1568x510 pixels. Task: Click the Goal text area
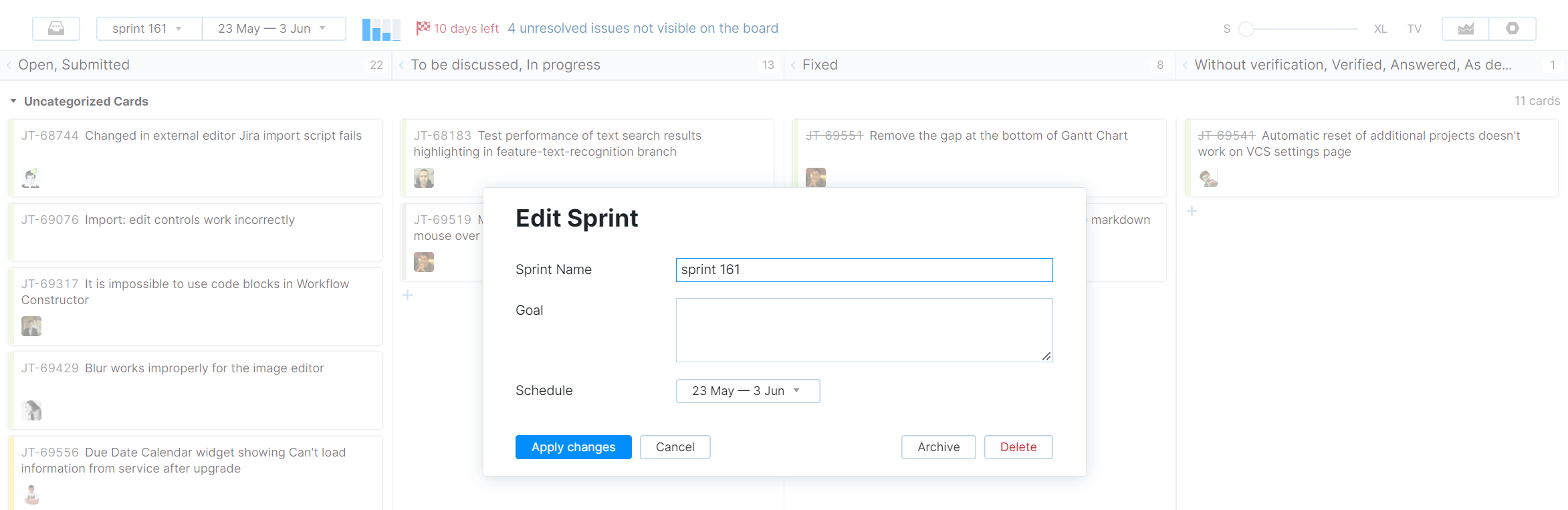coord(864,330)
